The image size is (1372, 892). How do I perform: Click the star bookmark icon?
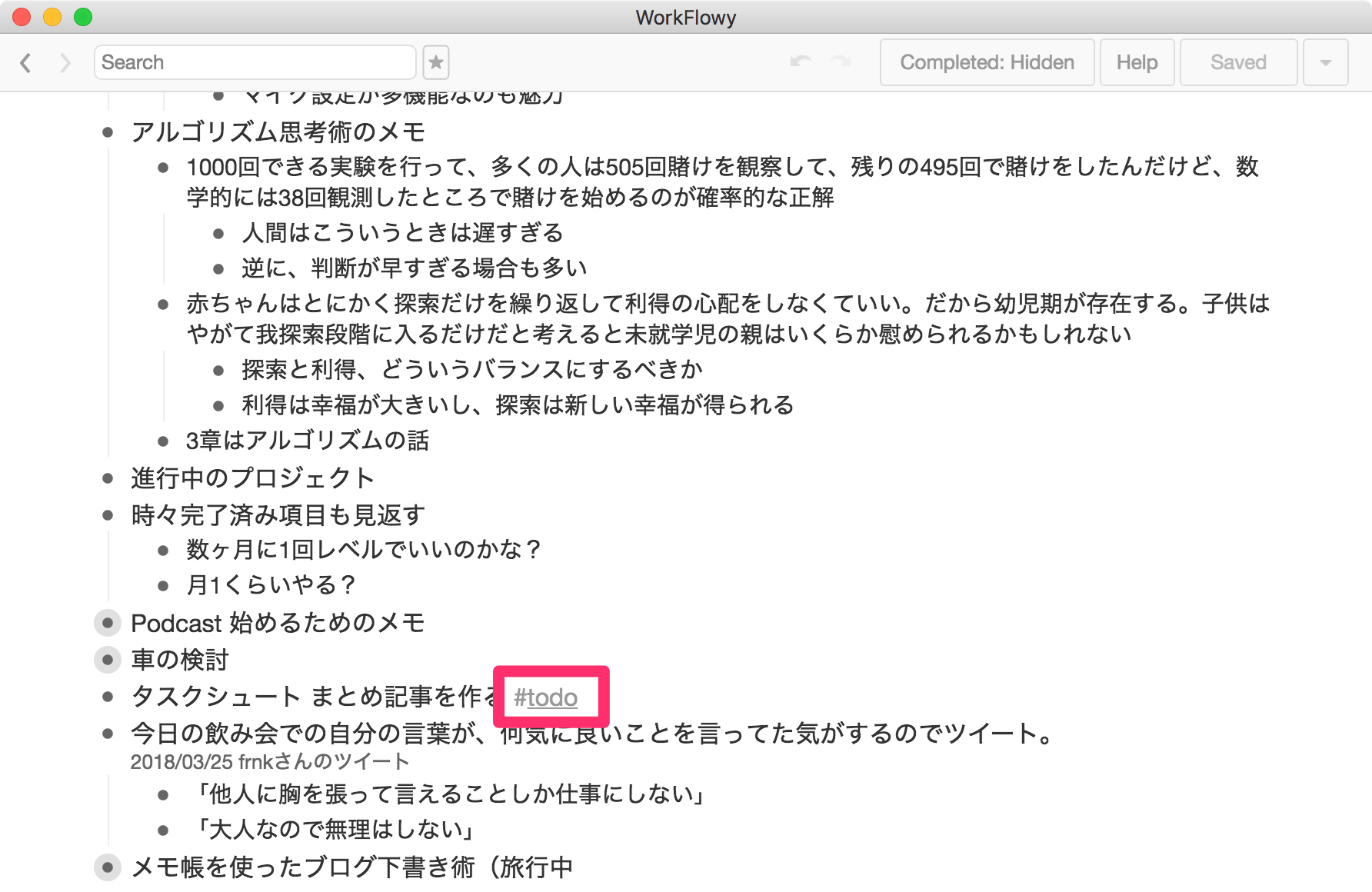pyautogui.click(x=436, y=62)
